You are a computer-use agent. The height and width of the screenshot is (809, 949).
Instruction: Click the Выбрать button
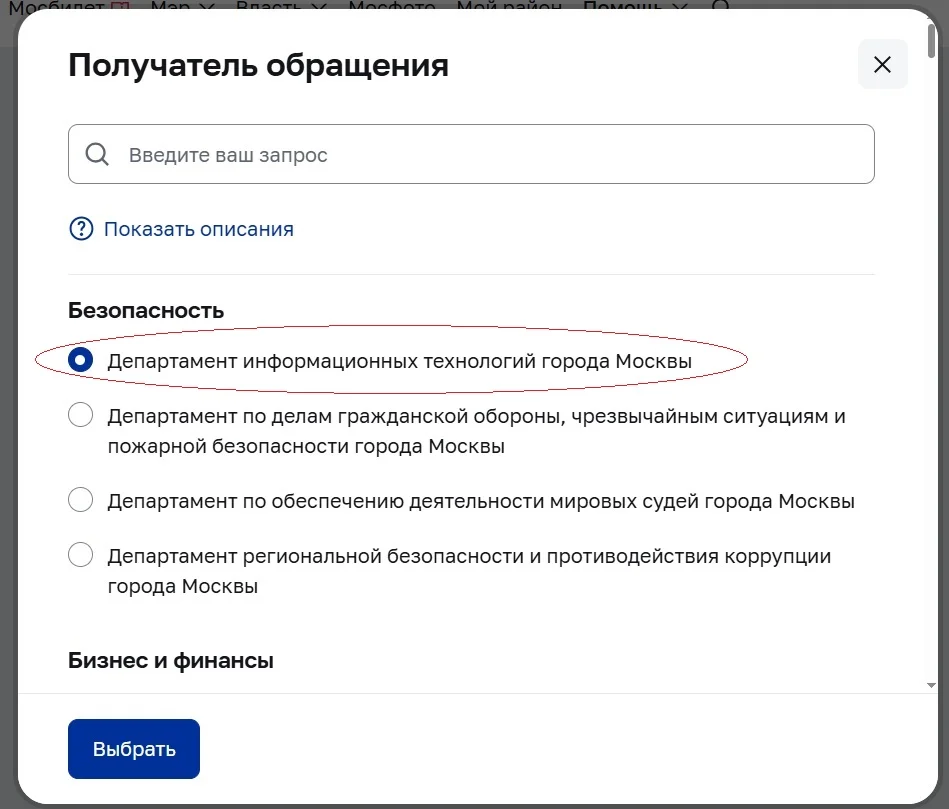point(134,749)
